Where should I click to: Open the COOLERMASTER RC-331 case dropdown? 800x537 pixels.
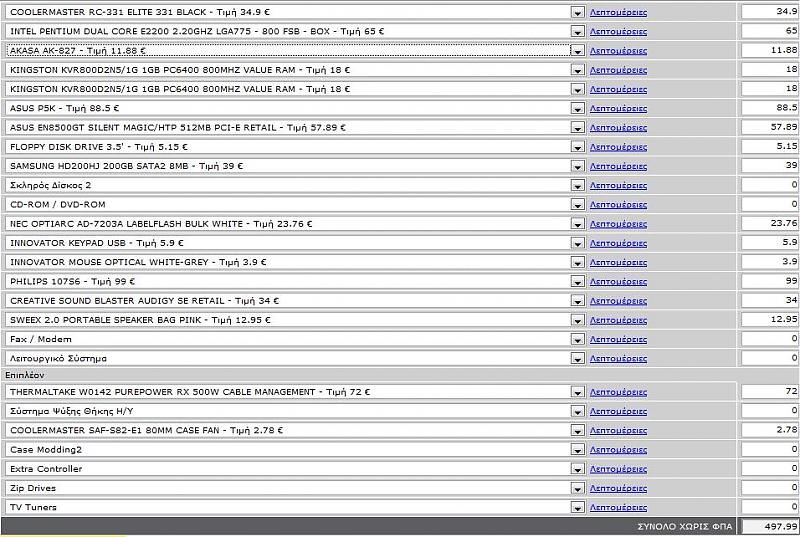click(577, 12)
